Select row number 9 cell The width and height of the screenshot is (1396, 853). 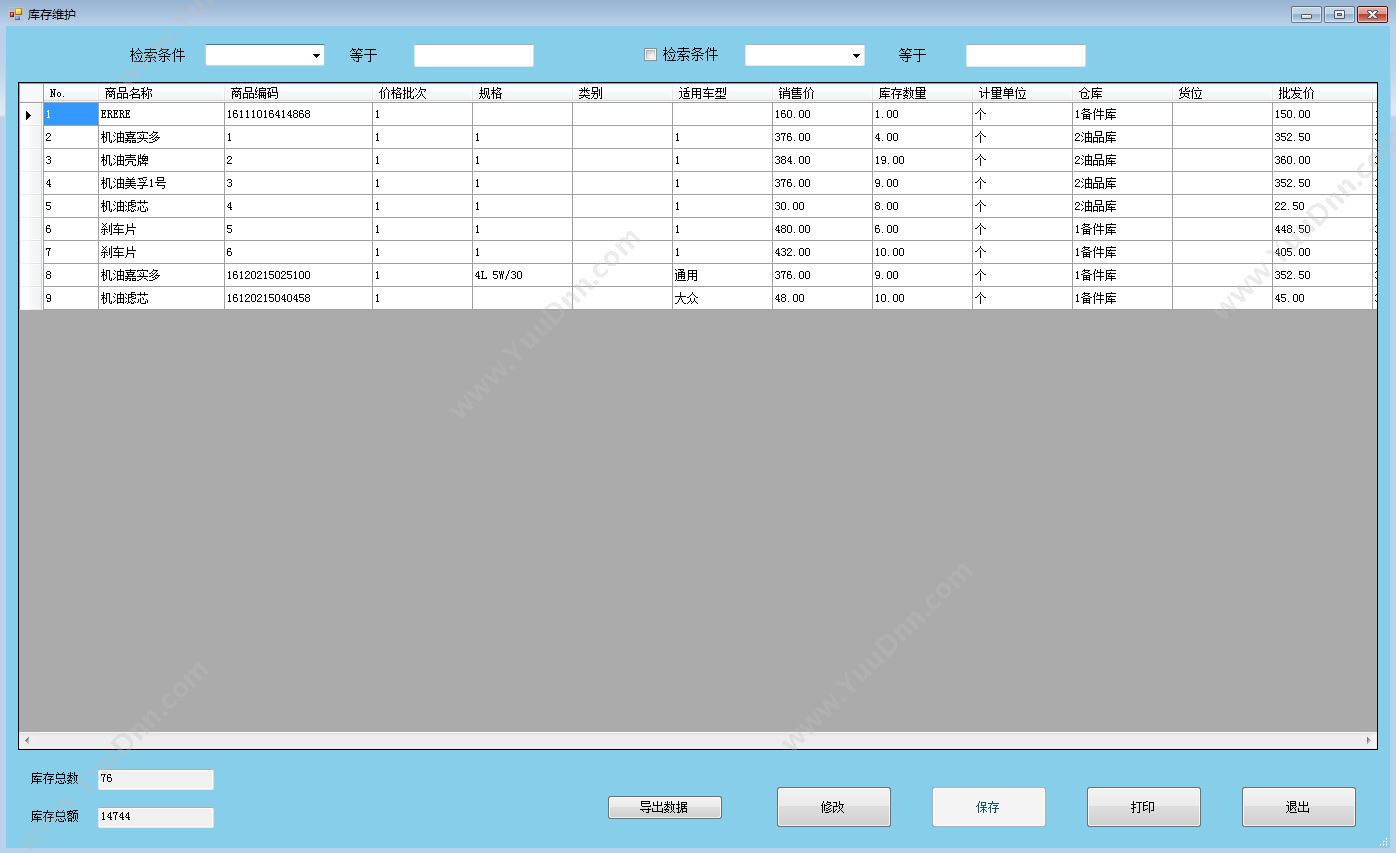click(x=71, y=298)
